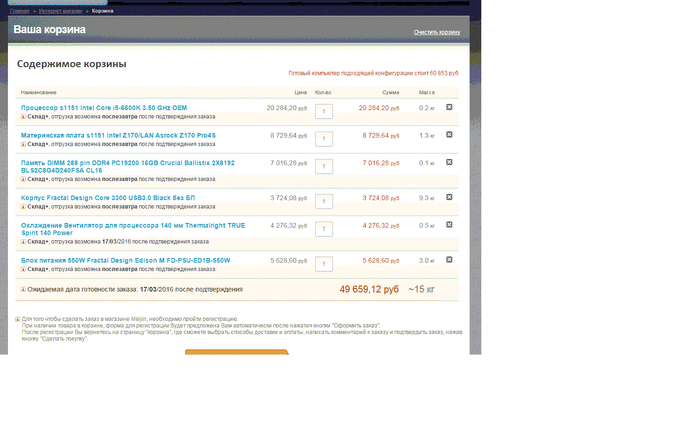Delete the Thermalright TRUE Spirit 140 cooler
700x446 pixels.
pos(449,225)
